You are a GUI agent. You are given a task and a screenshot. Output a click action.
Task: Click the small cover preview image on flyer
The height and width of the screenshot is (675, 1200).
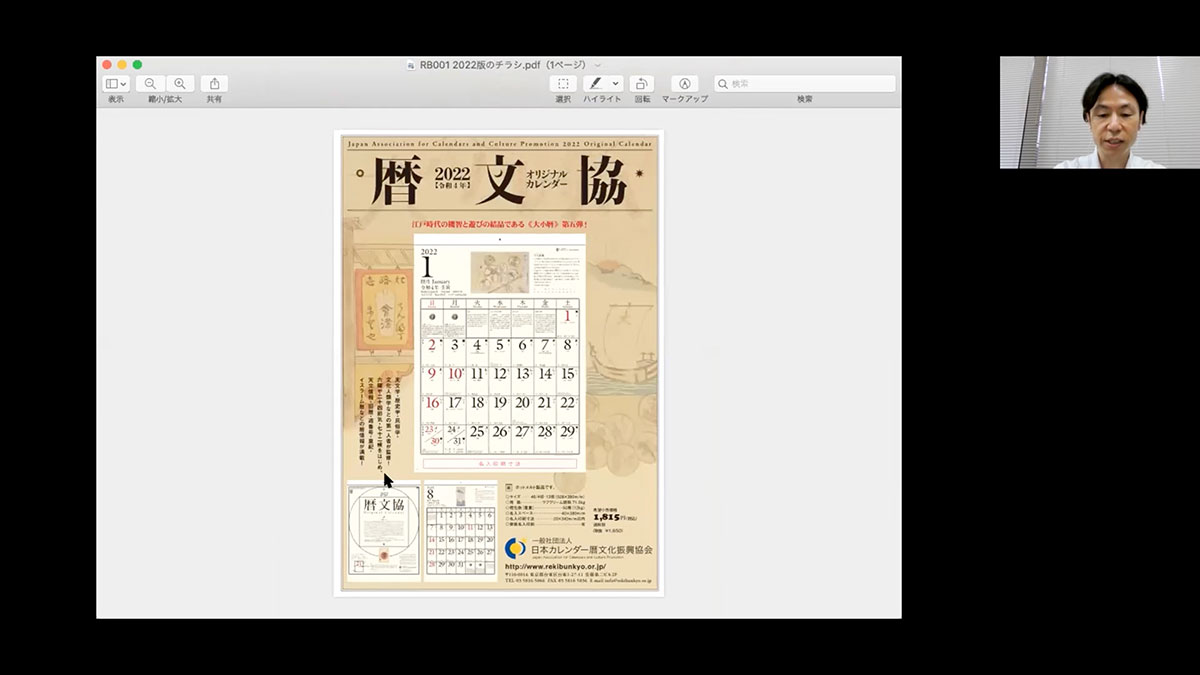383,532
